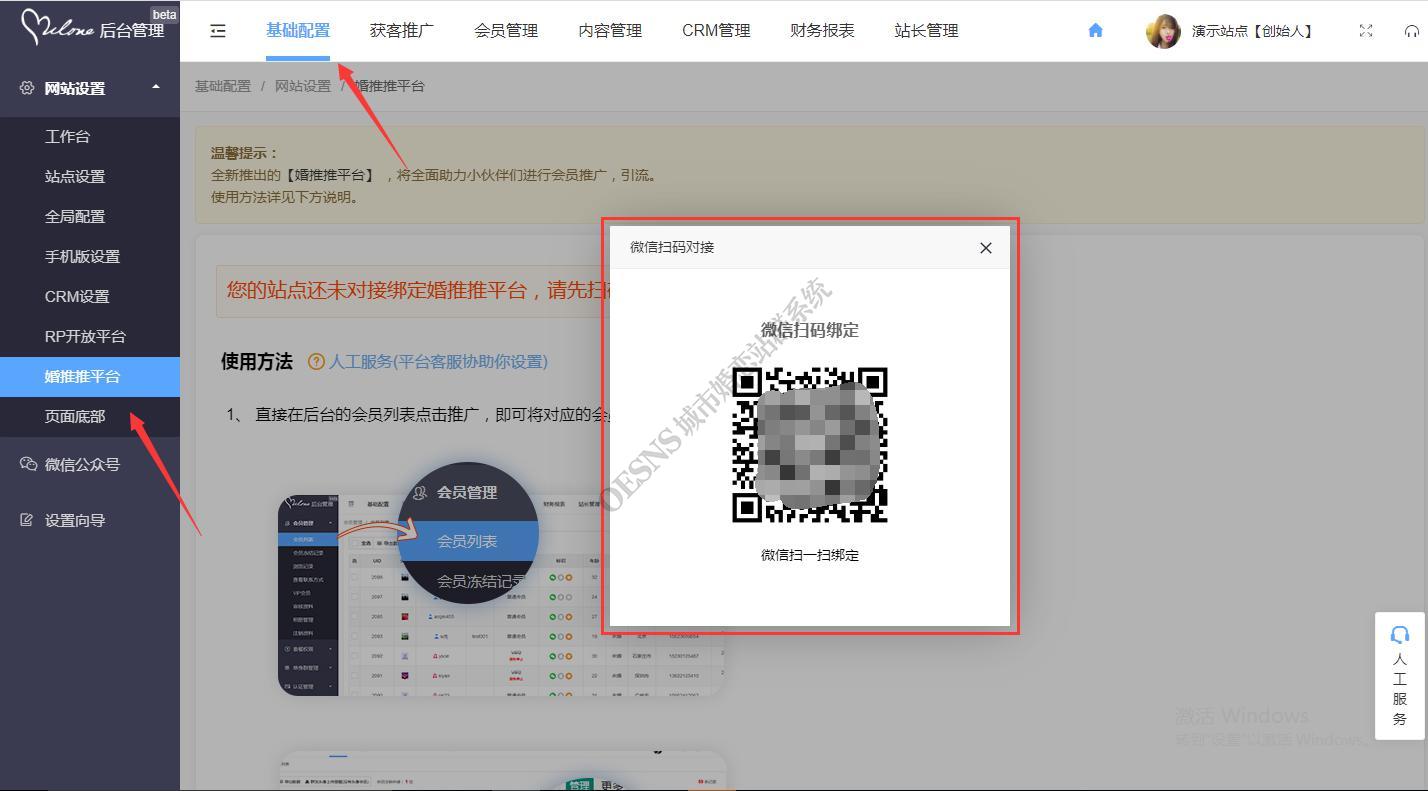Click the 基础配置 breadcrumb link

pos(223,86)
